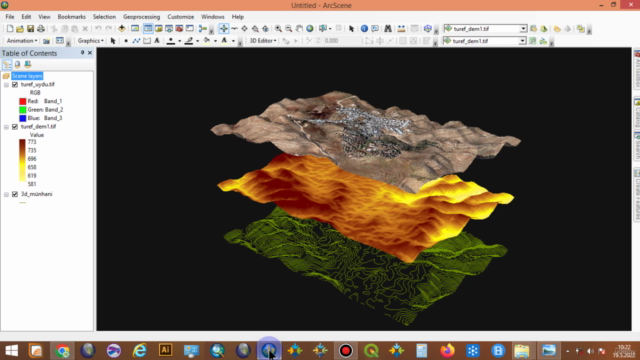Screen dimensions: 640x360
Task: Select the Identify tool
Action: 364,29
